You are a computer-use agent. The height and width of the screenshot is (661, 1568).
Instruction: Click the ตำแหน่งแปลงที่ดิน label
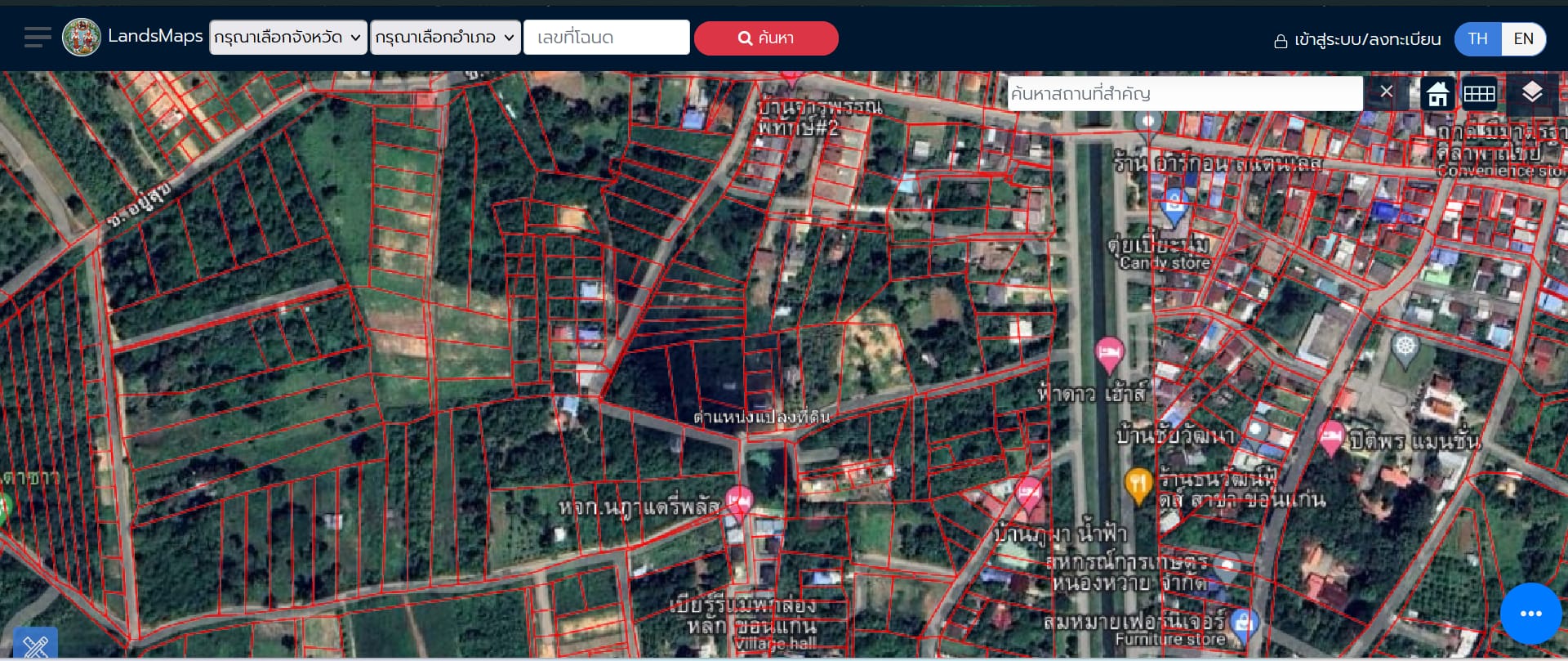click(x=761, y=417)
